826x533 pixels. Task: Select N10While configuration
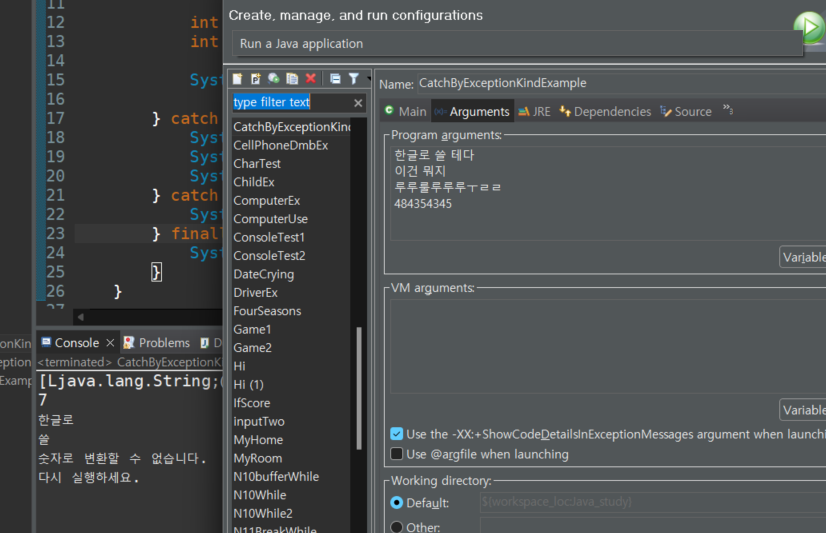(260, 495)
